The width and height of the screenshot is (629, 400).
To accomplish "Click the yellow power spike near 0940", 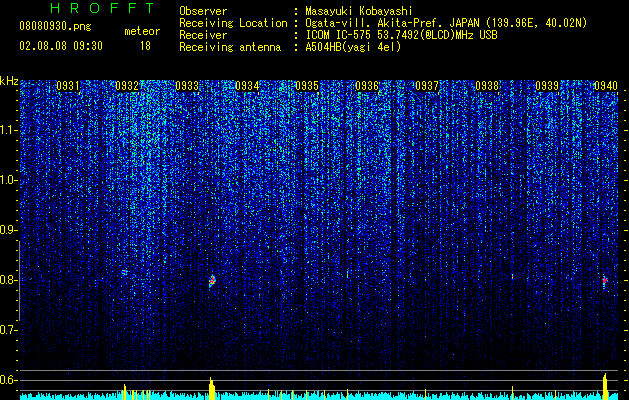I will (605, 386).
